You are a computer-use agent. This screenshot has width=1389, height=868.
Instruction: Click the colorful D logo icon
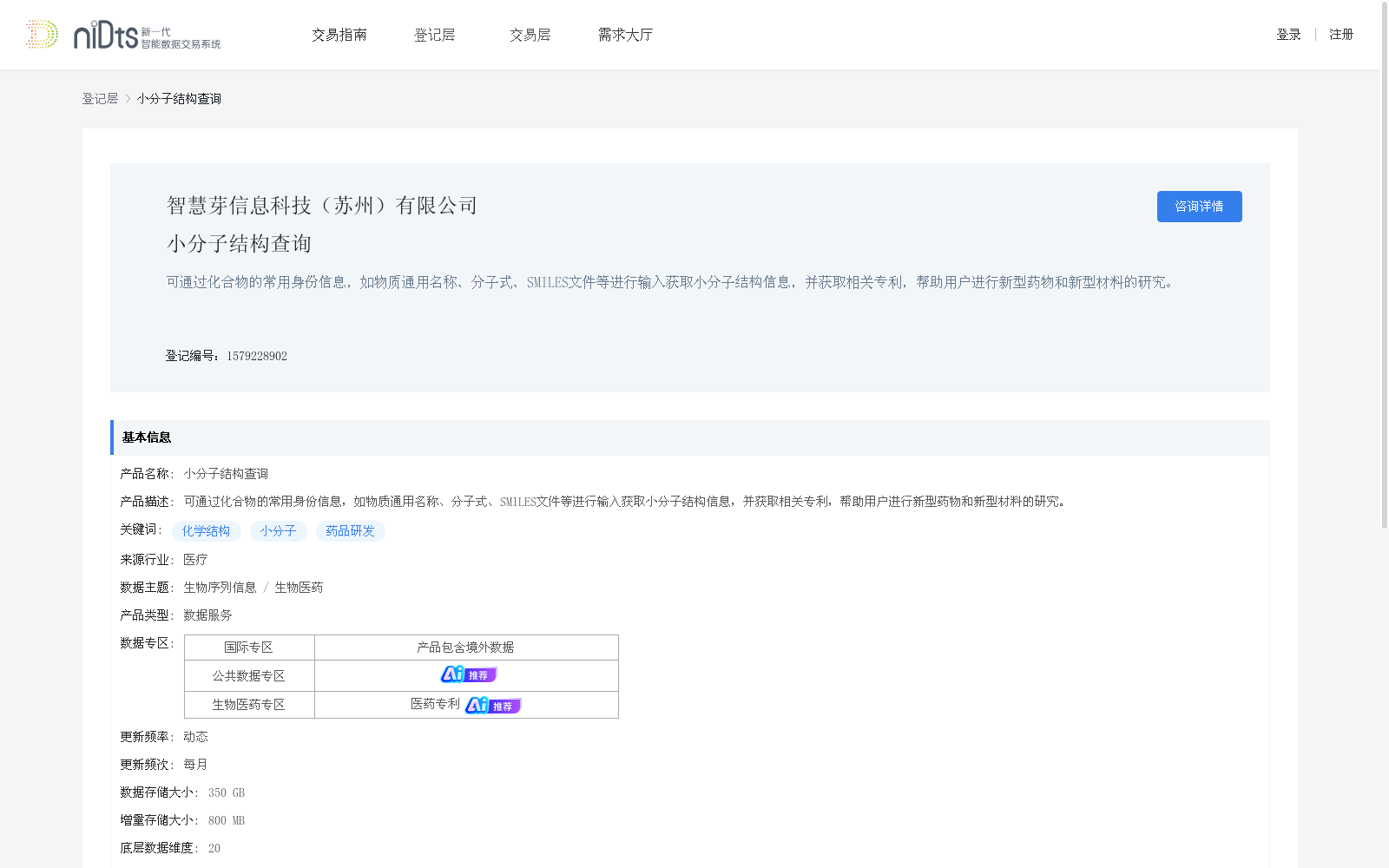point(42,34)
